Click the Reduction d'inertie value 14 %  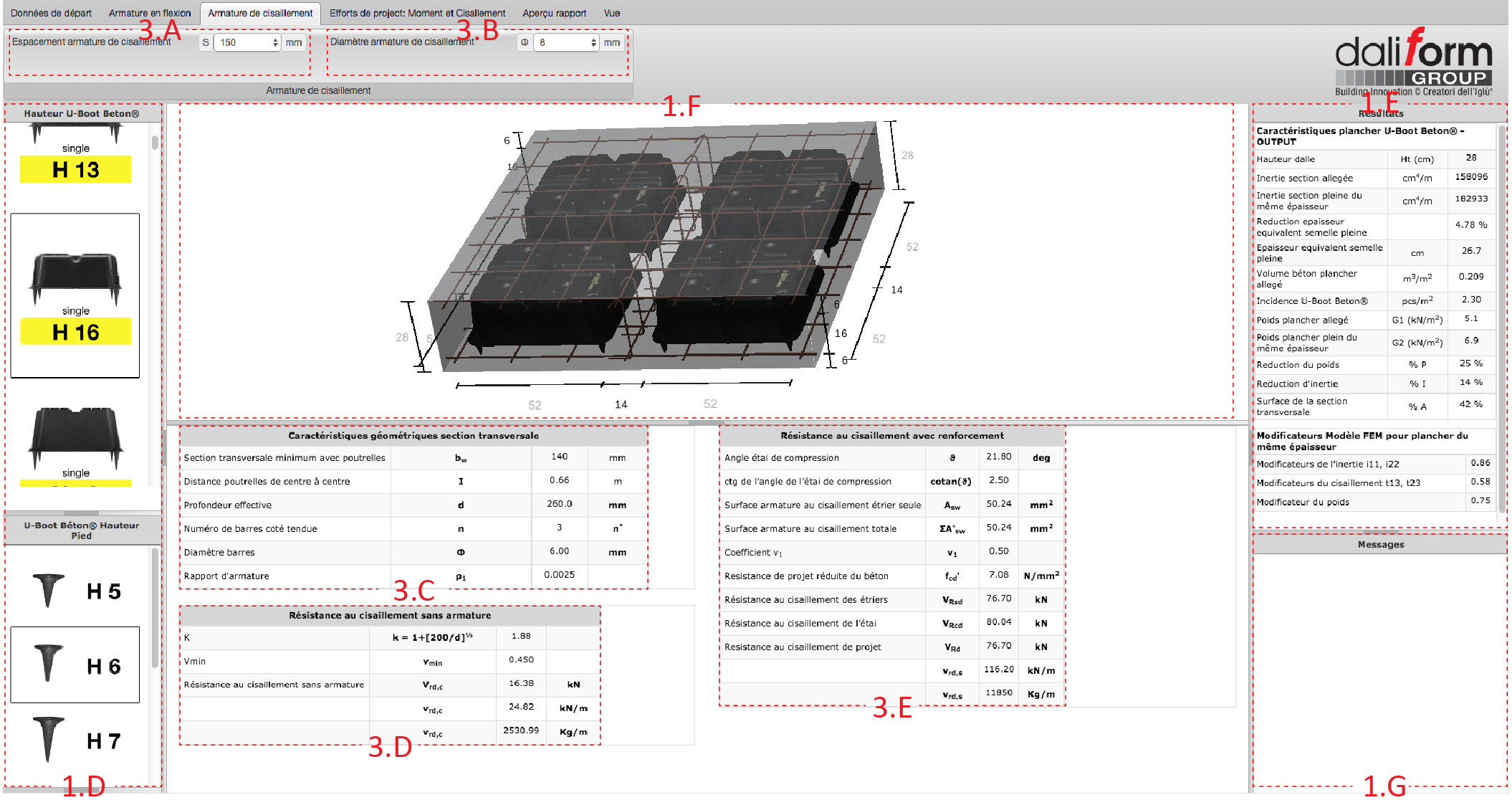click(x=1470, y=383)
